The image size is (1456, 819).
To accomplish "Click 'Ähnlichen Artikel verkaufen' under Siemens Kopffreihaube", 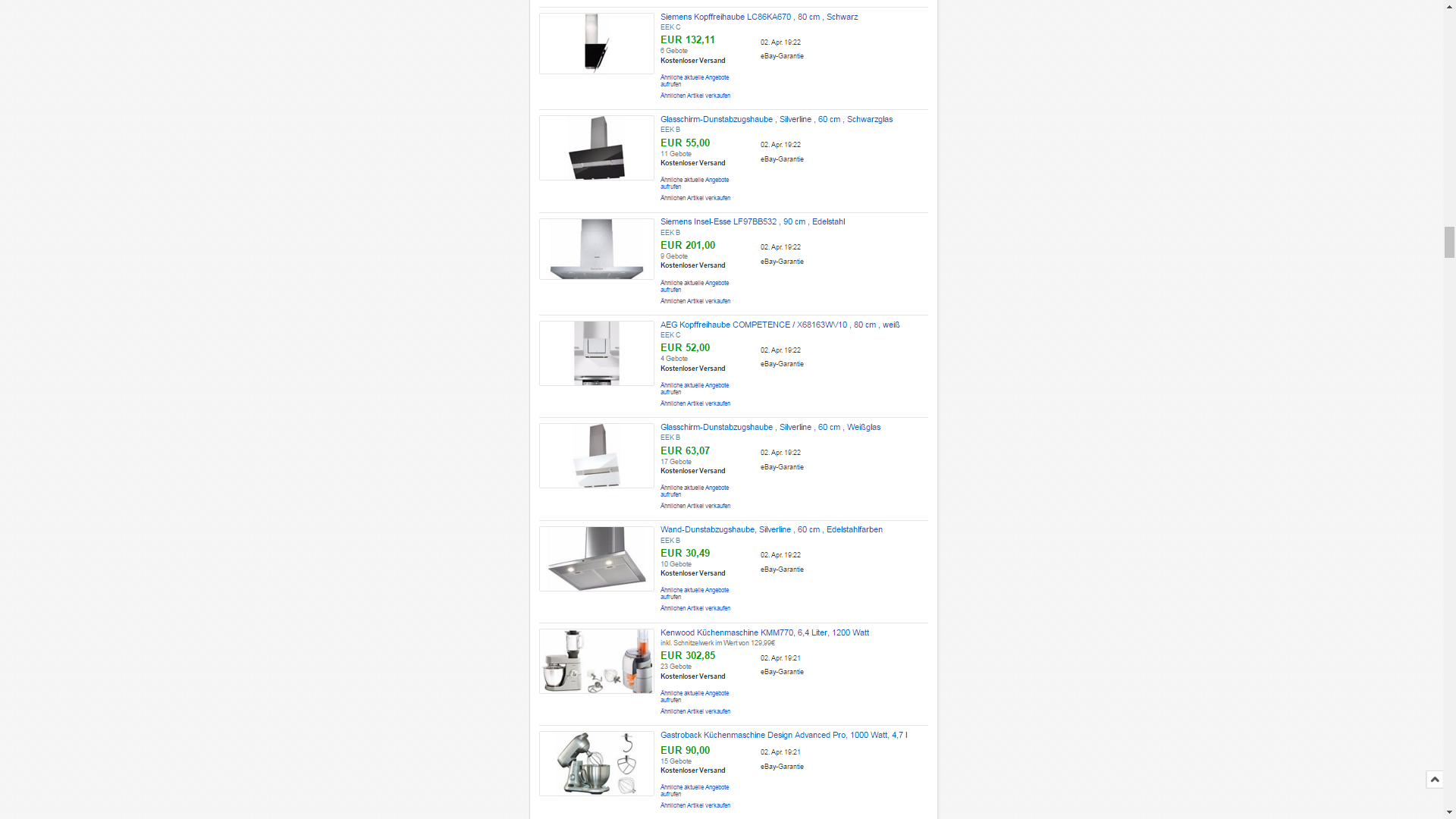I will click(695, 96).
